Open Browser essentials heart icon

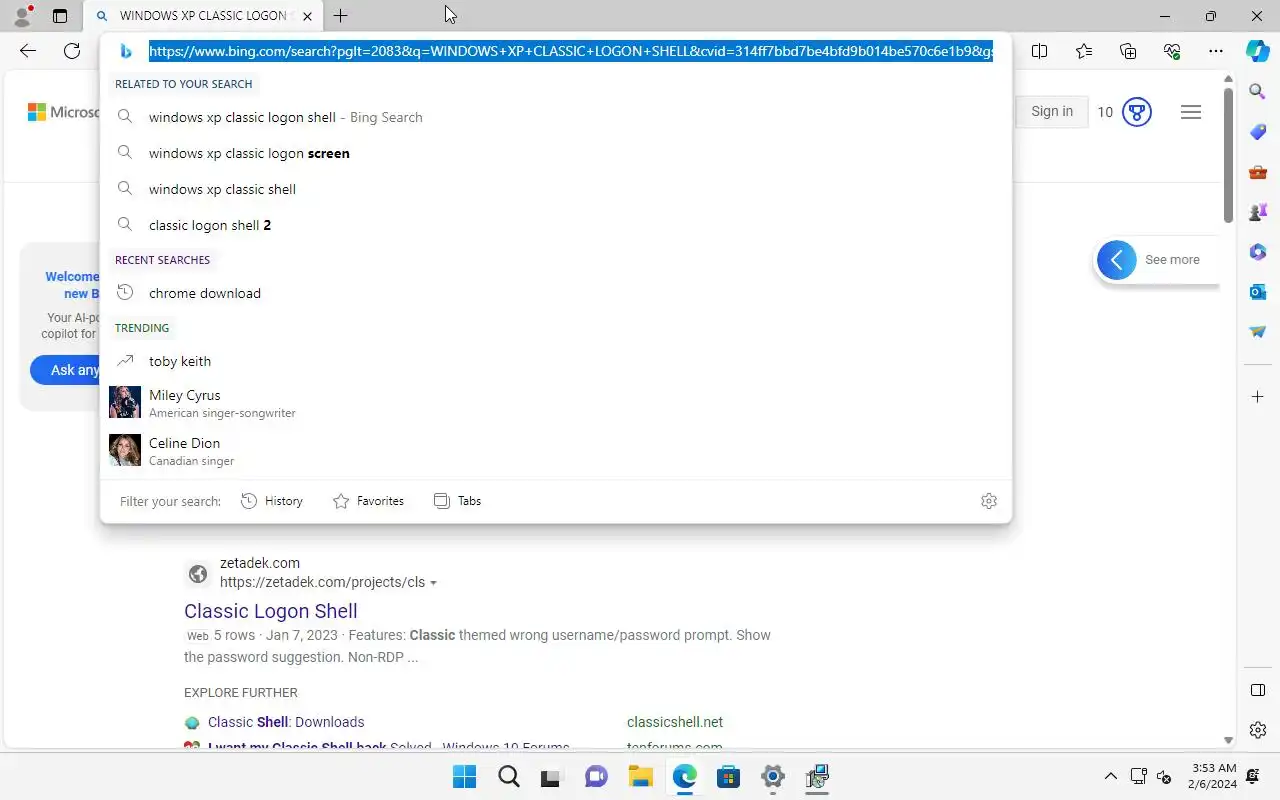tap(1172, 51)
